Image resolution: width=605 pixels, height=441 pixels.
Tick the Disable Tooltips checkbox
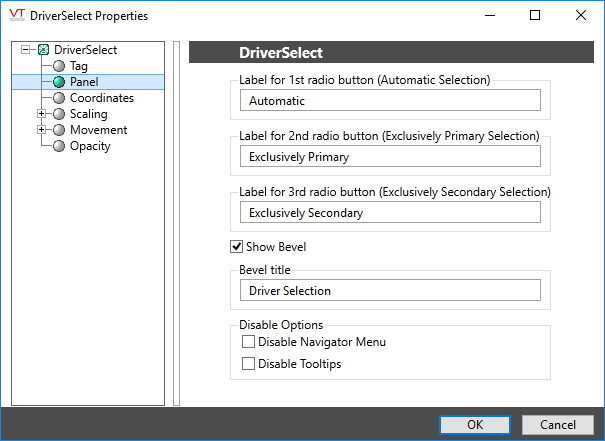point(248,364)
